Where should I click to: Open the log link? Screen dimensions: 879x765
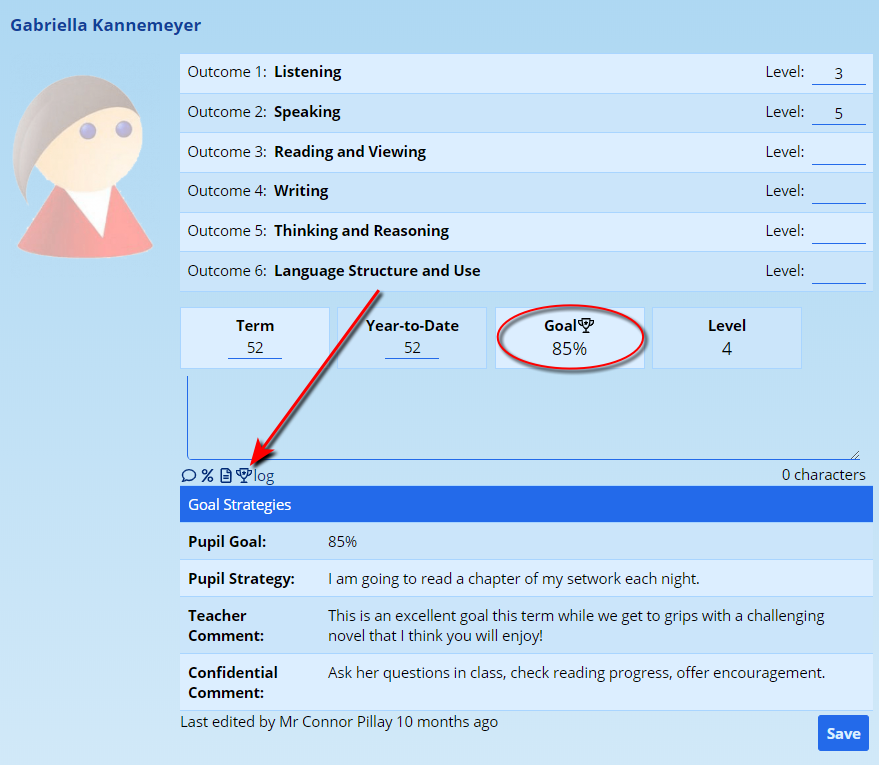[264, 476]
